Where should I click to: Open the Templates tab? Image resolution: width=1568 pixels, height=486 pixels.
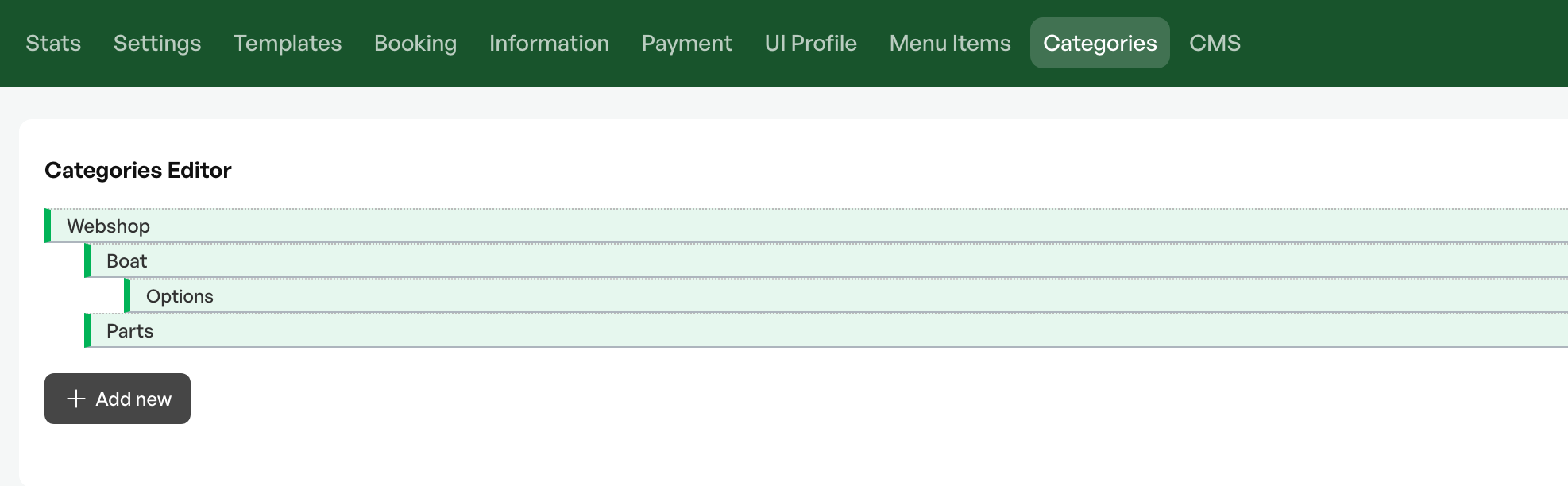[288, 43]
